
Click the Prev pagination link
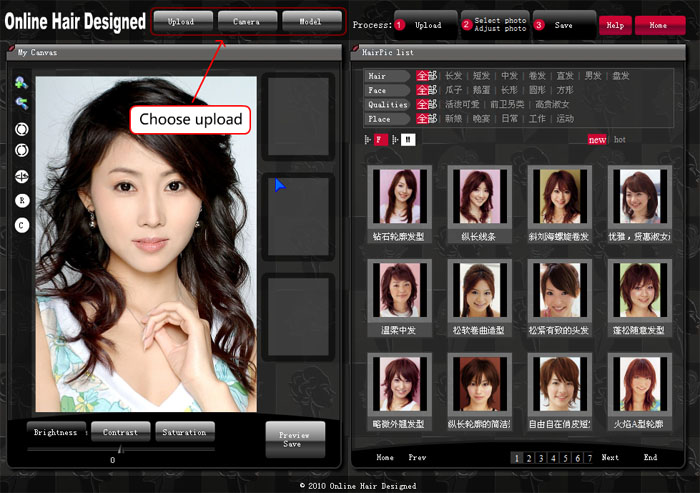click(x=417, y=457)
